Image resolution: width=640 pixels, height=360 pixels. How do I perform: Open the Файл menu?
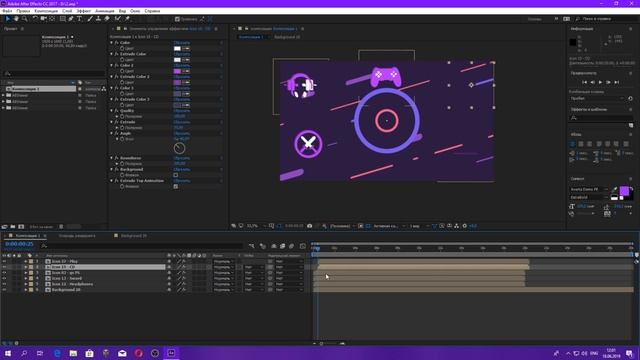tap(7, 11)
